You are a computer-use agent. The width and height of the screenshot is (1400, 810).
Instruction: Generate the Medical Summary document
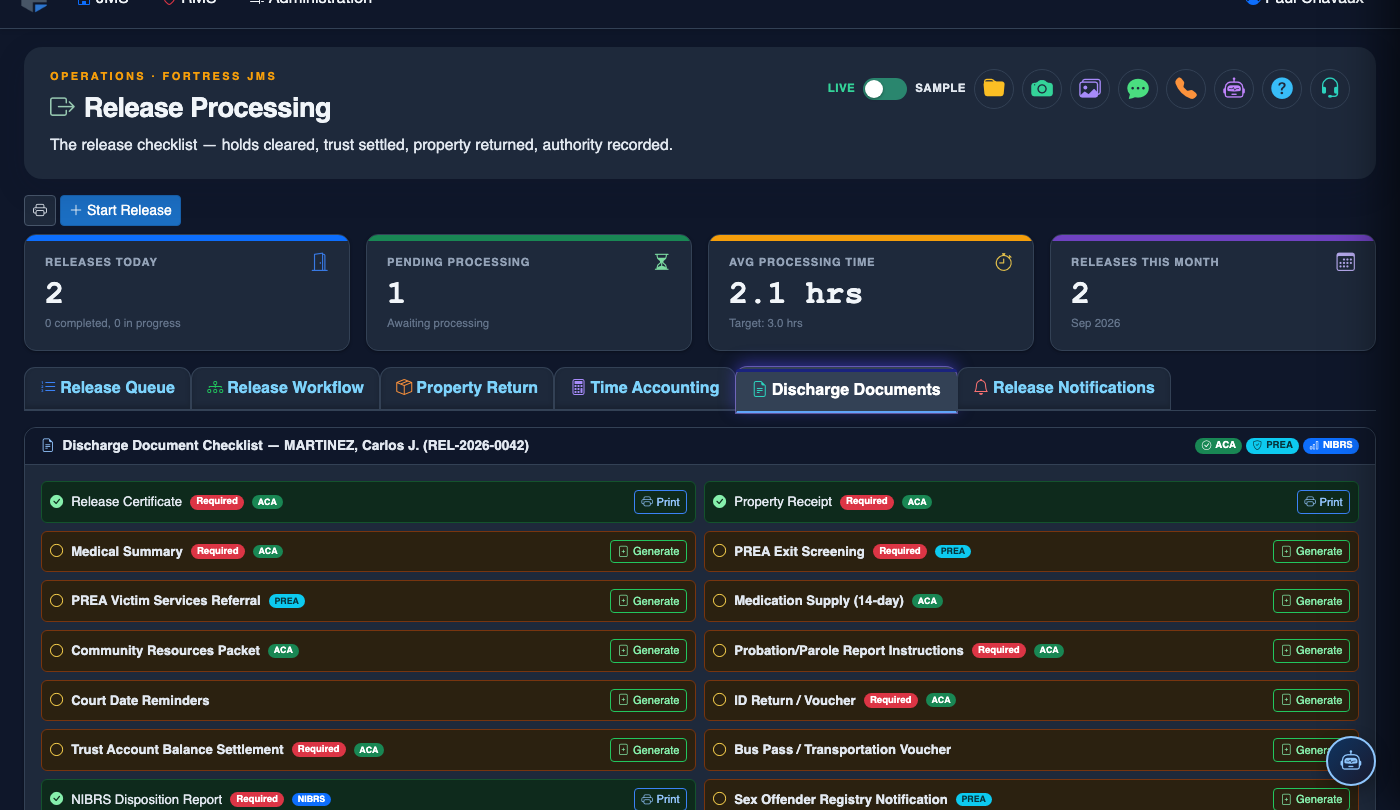tap(648, 551)
